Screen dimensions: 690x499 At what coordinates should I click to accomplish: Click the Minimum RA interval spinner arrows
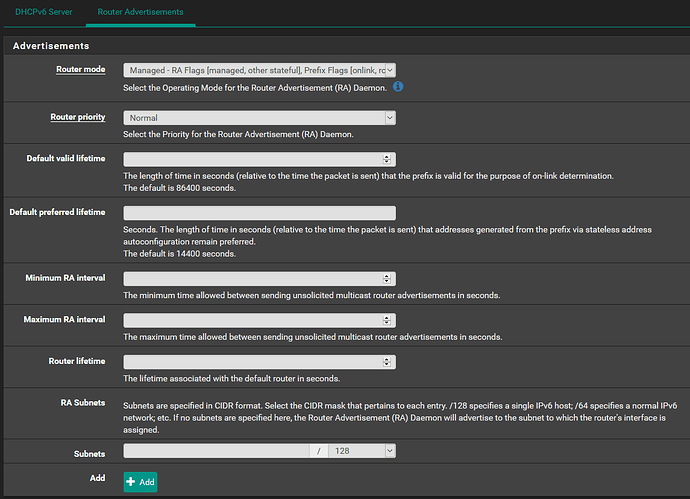click(x=387, y=279)
